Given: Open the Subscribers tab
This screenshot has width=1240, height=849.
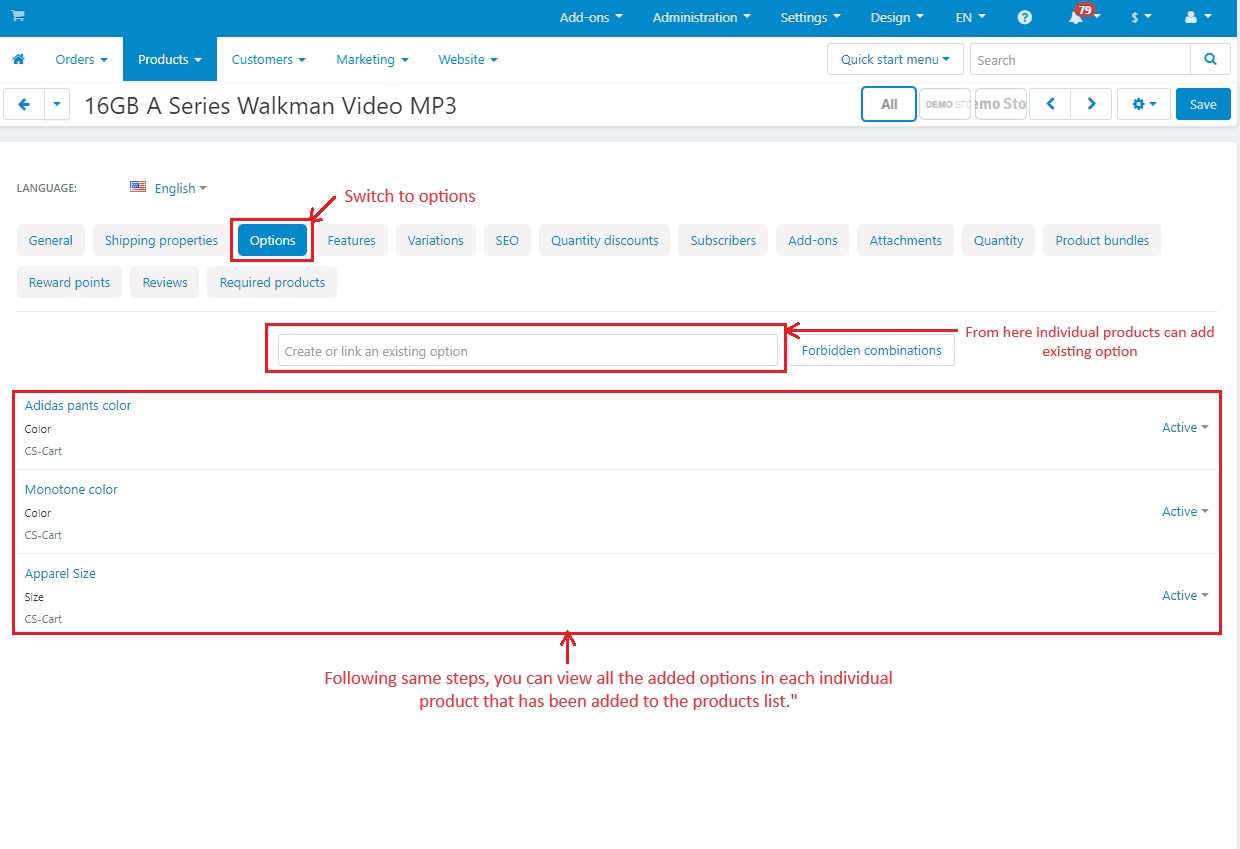Looking at the screenshot, I should 723,240.
